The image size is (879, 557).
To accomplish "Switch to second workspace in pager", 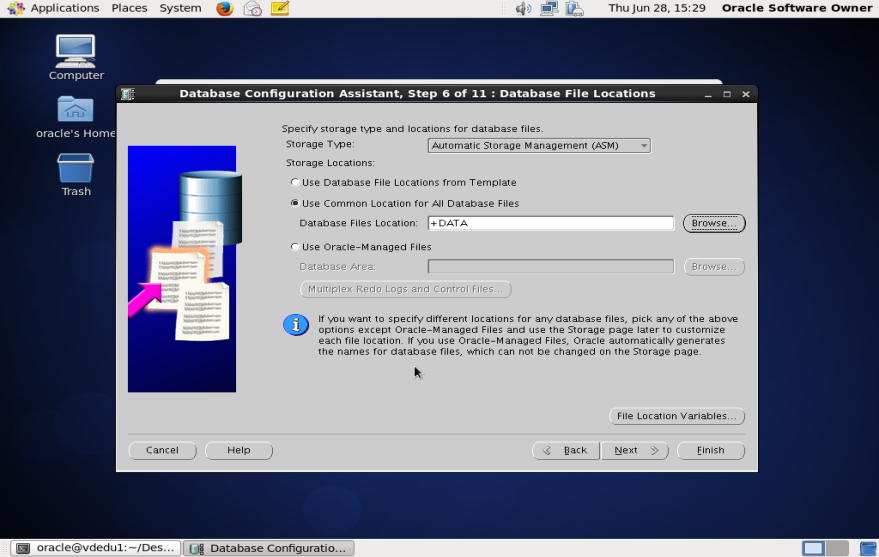I will [837, 548].
